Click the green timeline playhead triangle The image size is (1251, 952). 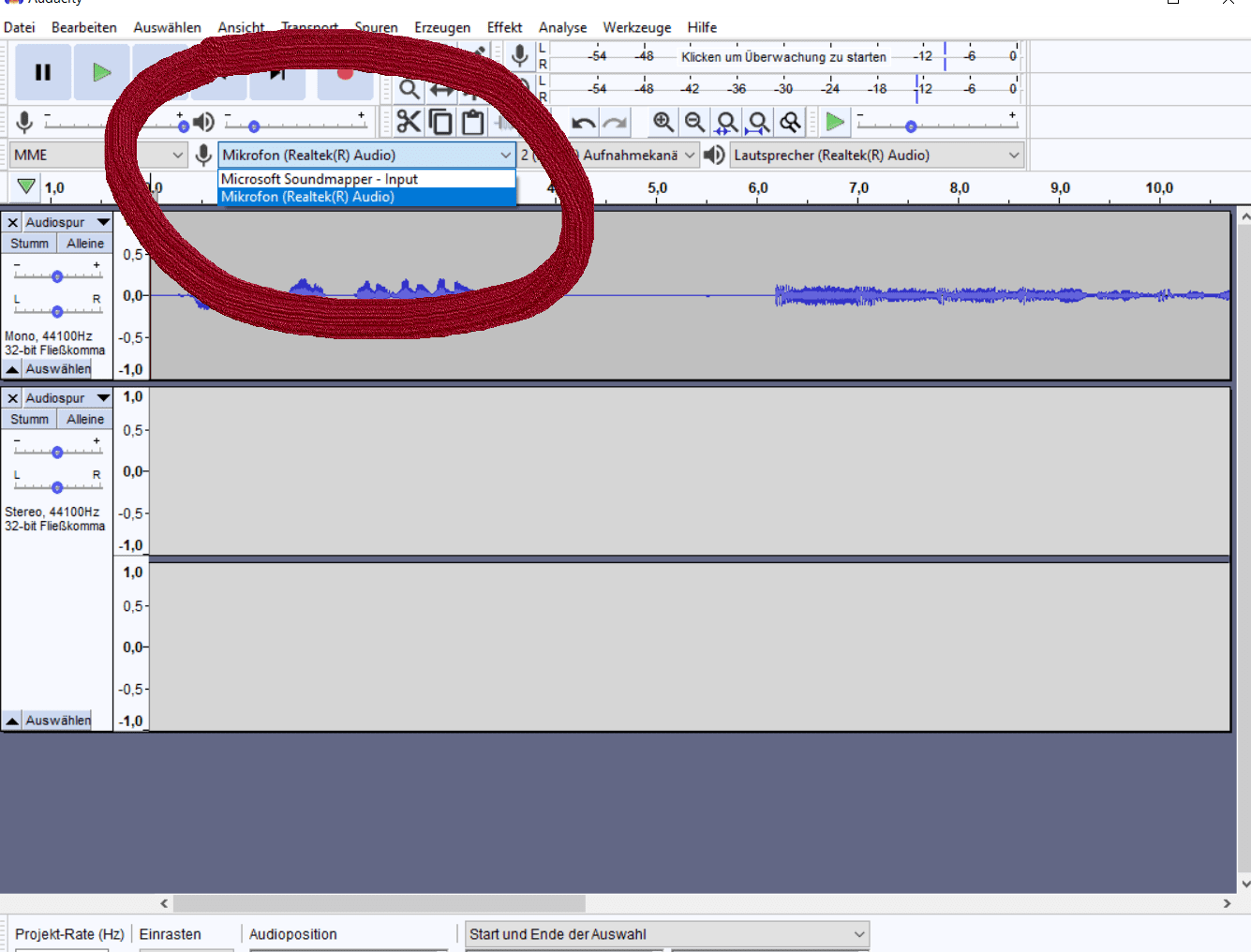(x=26, y=186)
